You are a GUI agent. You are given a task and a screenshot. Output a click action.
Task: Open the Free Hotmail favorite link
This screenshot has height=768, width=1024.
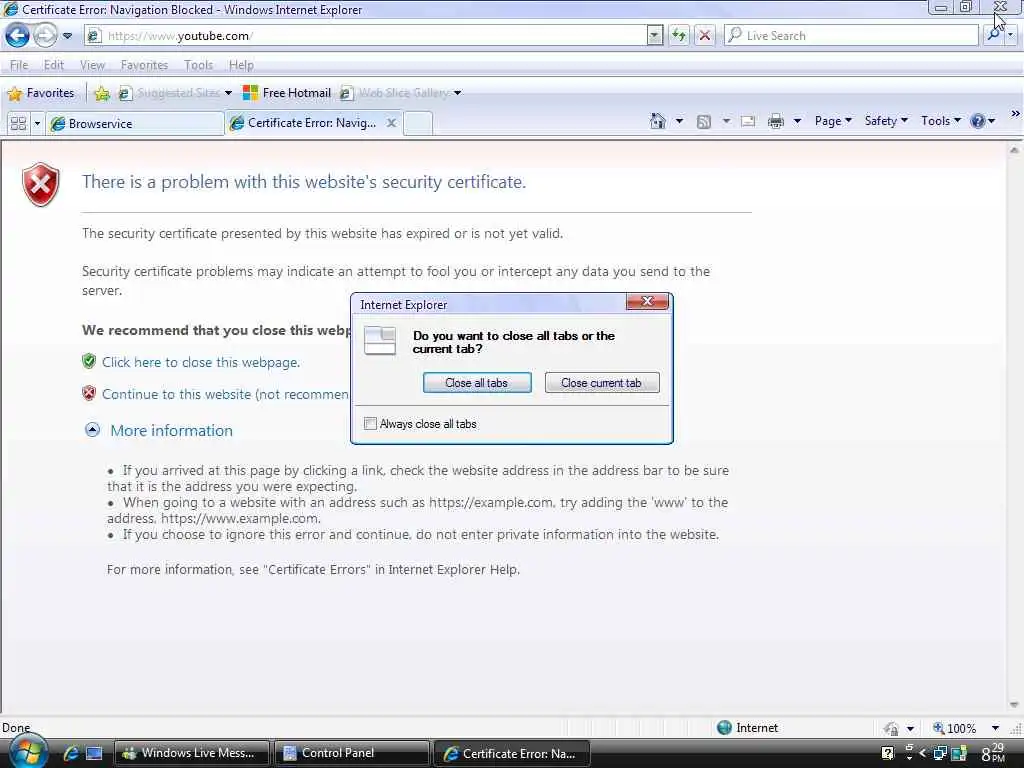[287, 93]
